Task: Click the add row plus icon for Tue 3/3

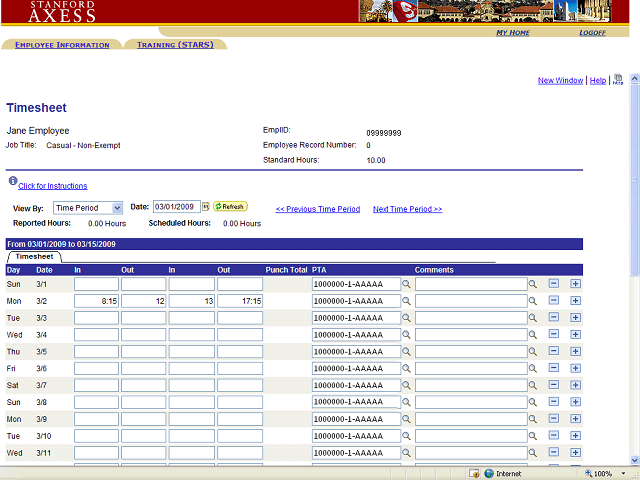Action: coord(575,318)
